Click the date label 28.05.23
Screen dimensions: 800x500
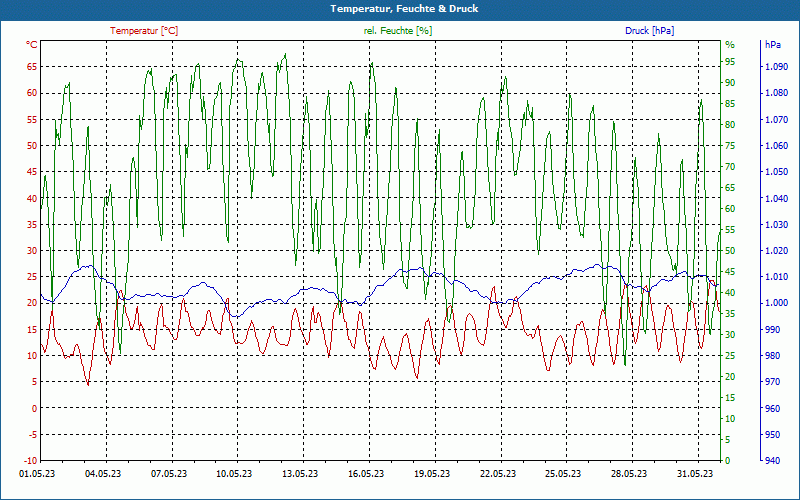[x=629, y=474]
